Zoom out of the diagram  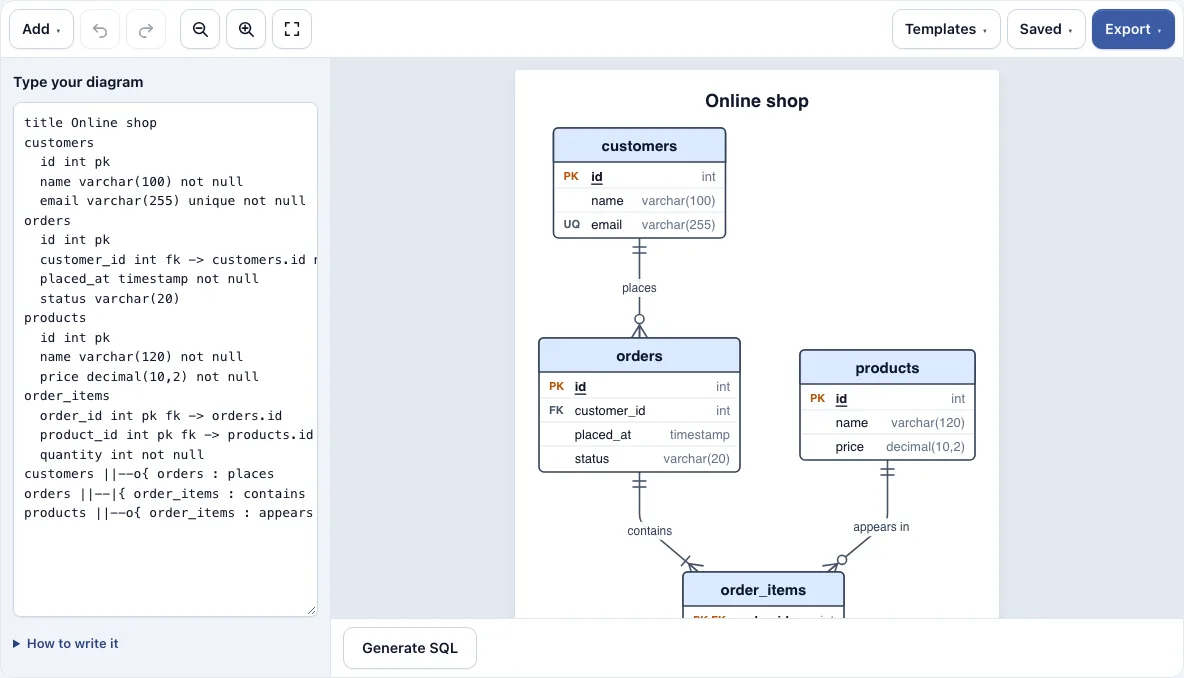click(x=200, y=29)
